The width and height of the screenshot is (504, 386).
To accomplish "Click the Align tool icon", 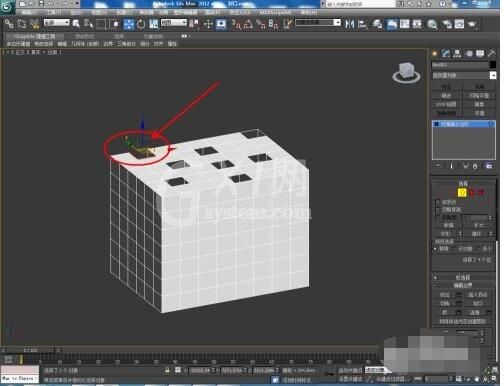I will click(x=362, y=24).
